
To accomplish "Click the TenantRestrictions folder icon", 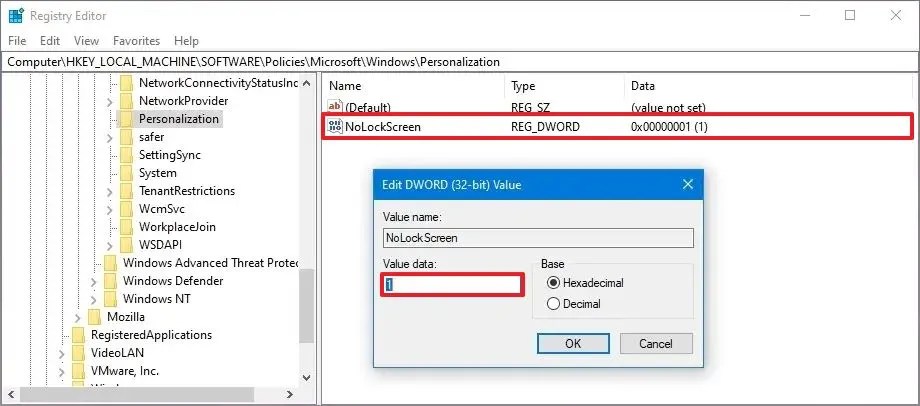I will pos(126,191).
